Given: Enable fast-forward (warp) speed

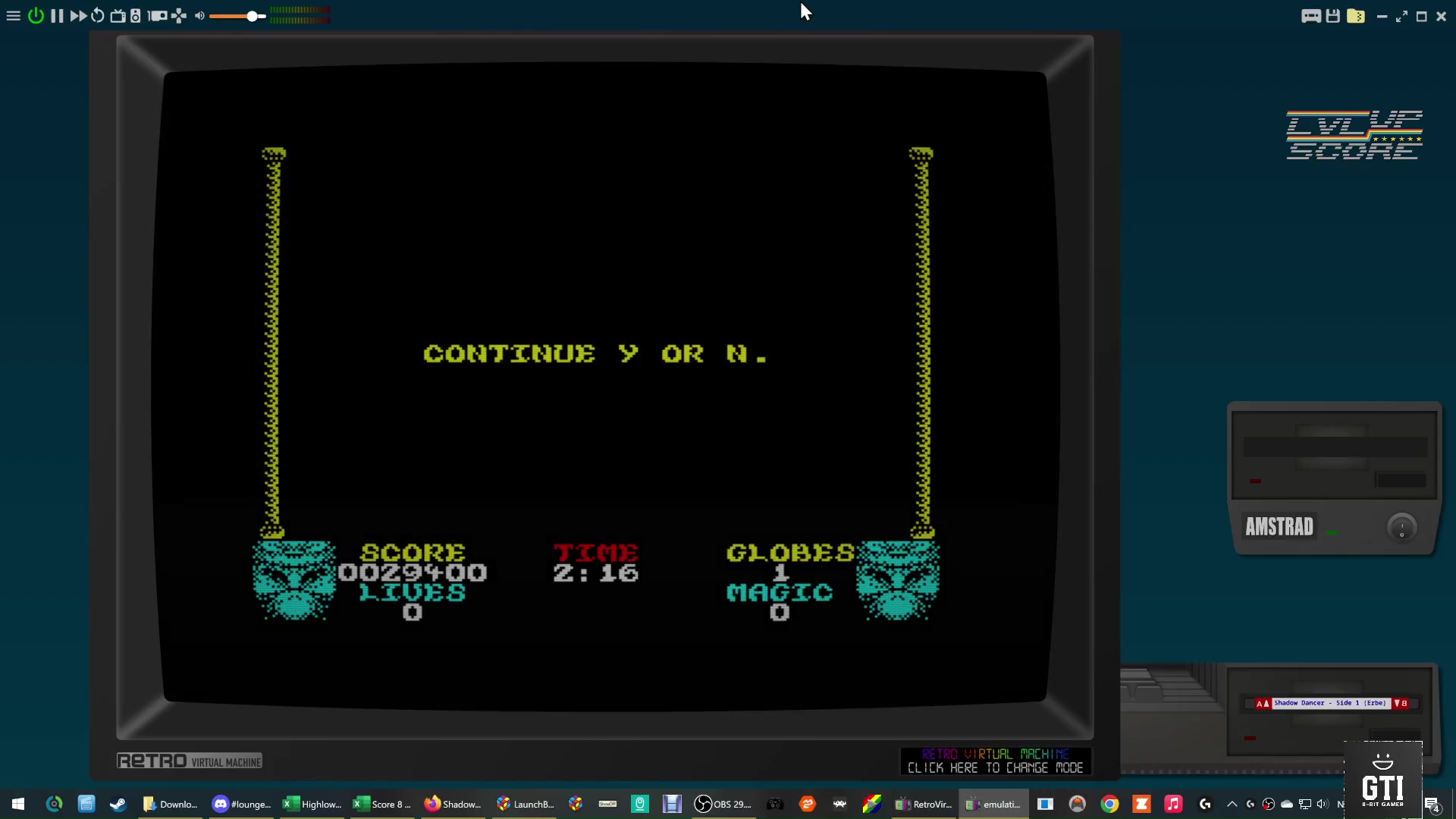Looking at the screenshot, I should (78, 16).
